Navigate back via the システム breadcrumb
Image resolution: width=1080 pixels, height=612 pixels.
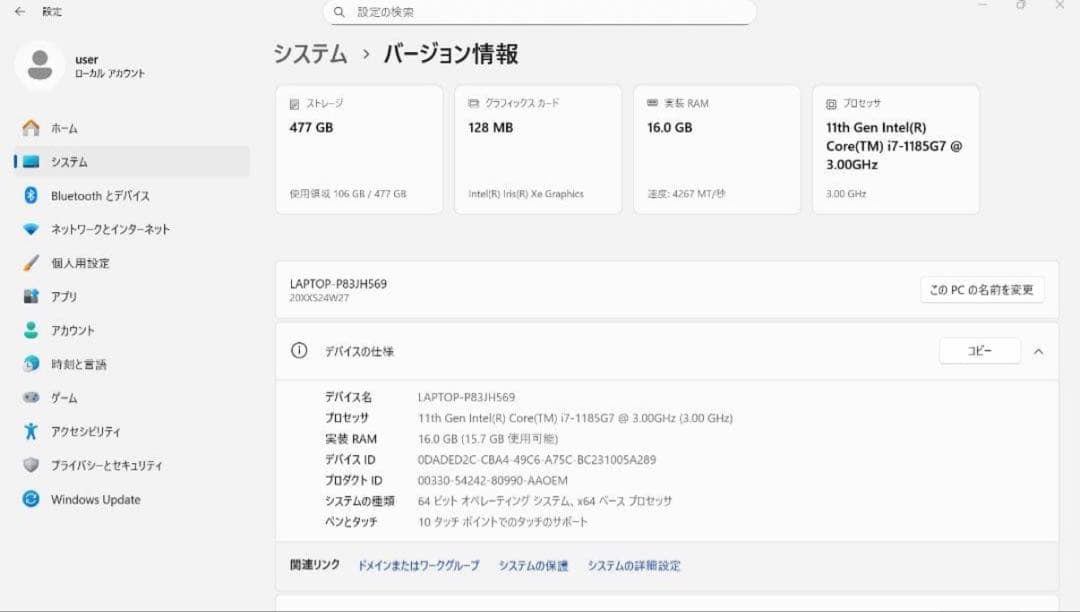309,55
